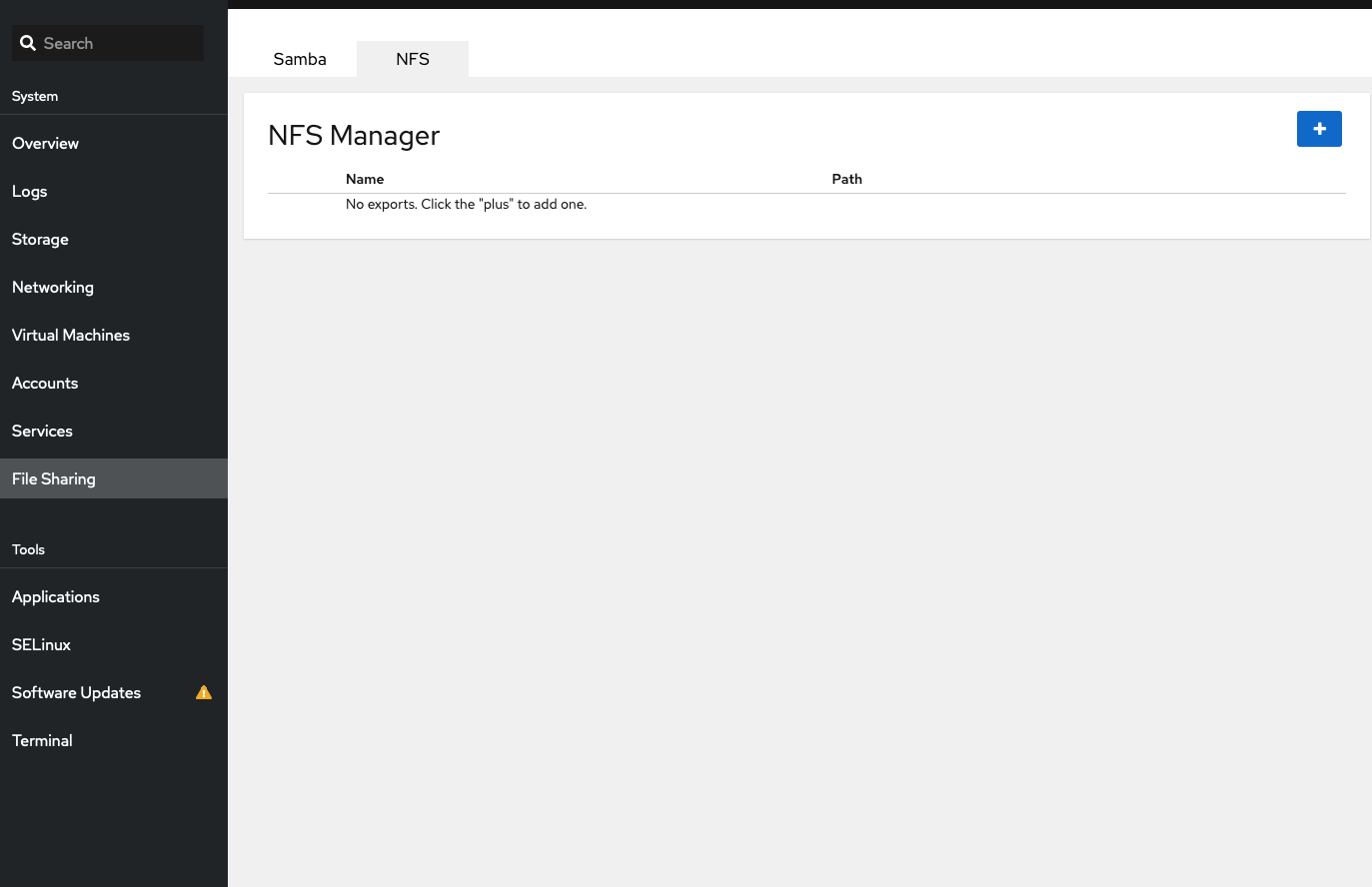Viewport: 1372px width, 887px height.
Task: Open the Services page
Action: [x=114, y=431]
